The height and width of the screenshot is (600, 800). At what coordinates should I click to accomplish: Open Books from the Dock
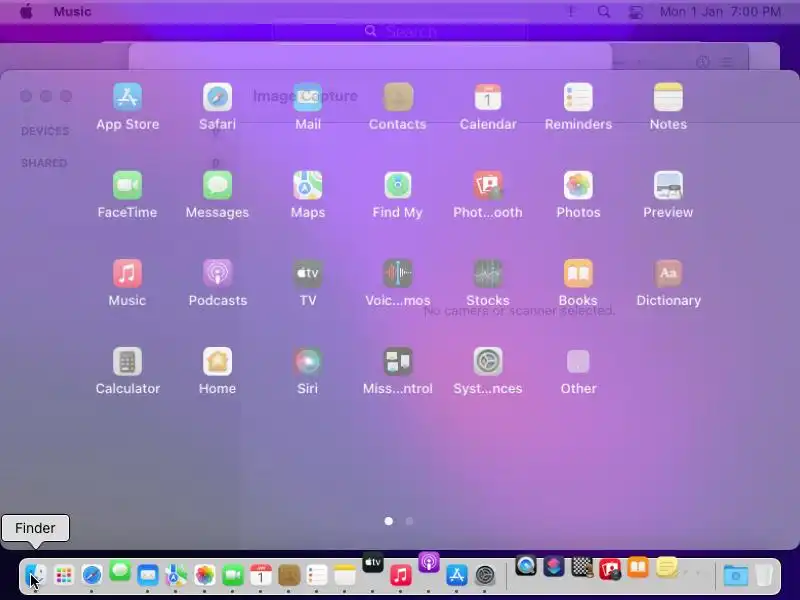pyautogui.click(x=638, y=567)
